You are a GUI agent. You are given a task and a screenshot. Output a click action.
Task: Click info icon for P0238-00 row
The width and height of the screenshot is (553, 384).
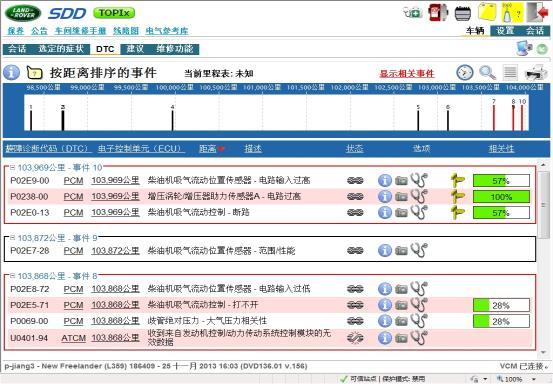coord(385,196)
